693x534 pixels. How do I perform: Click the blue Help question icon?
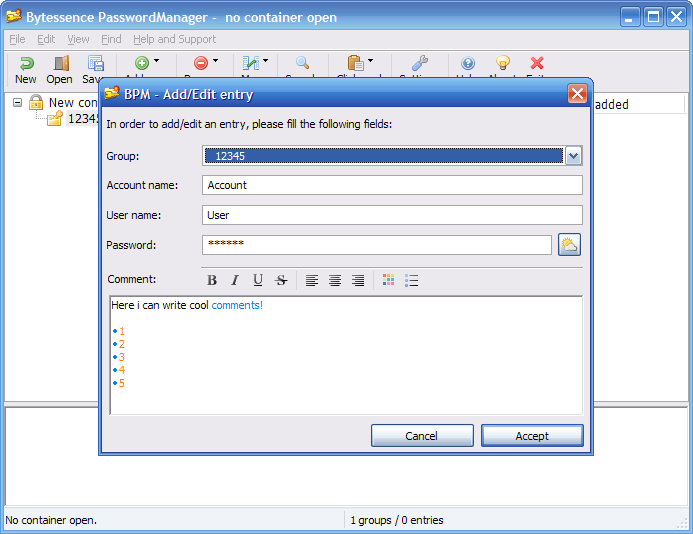(x=468, y=63)
